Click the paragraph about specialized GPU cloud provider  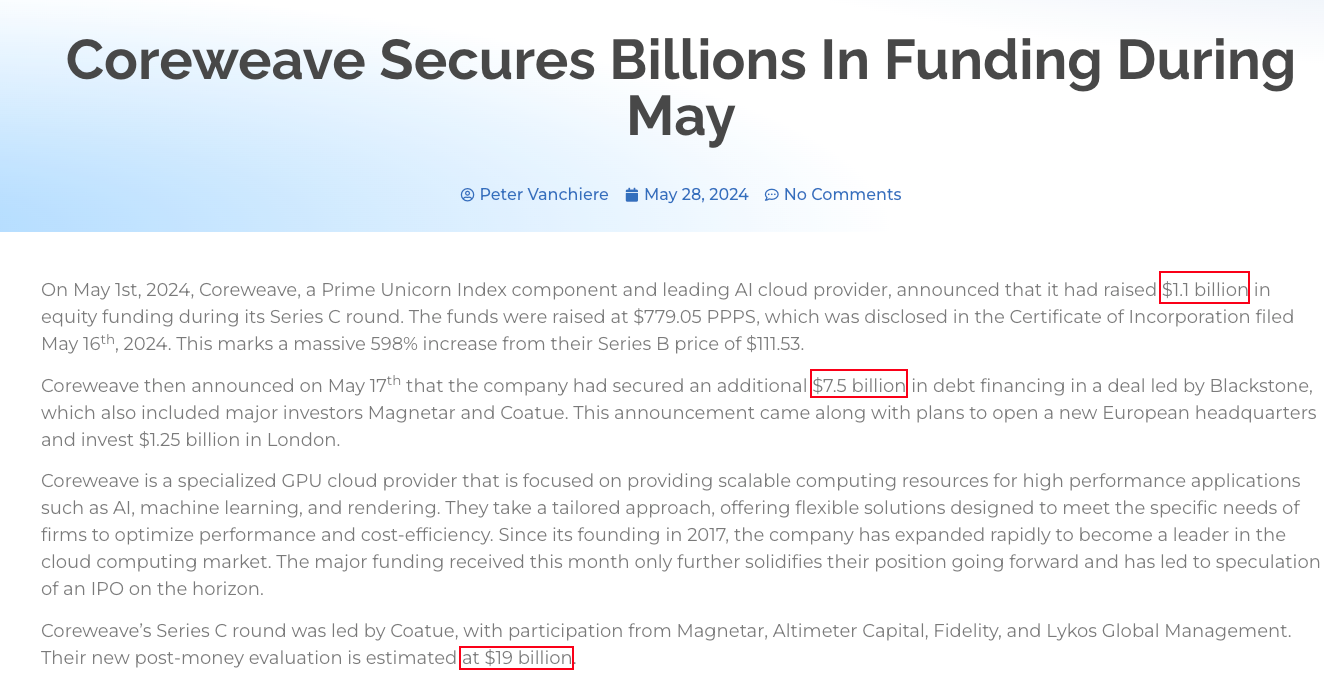(x=681, y=535)
